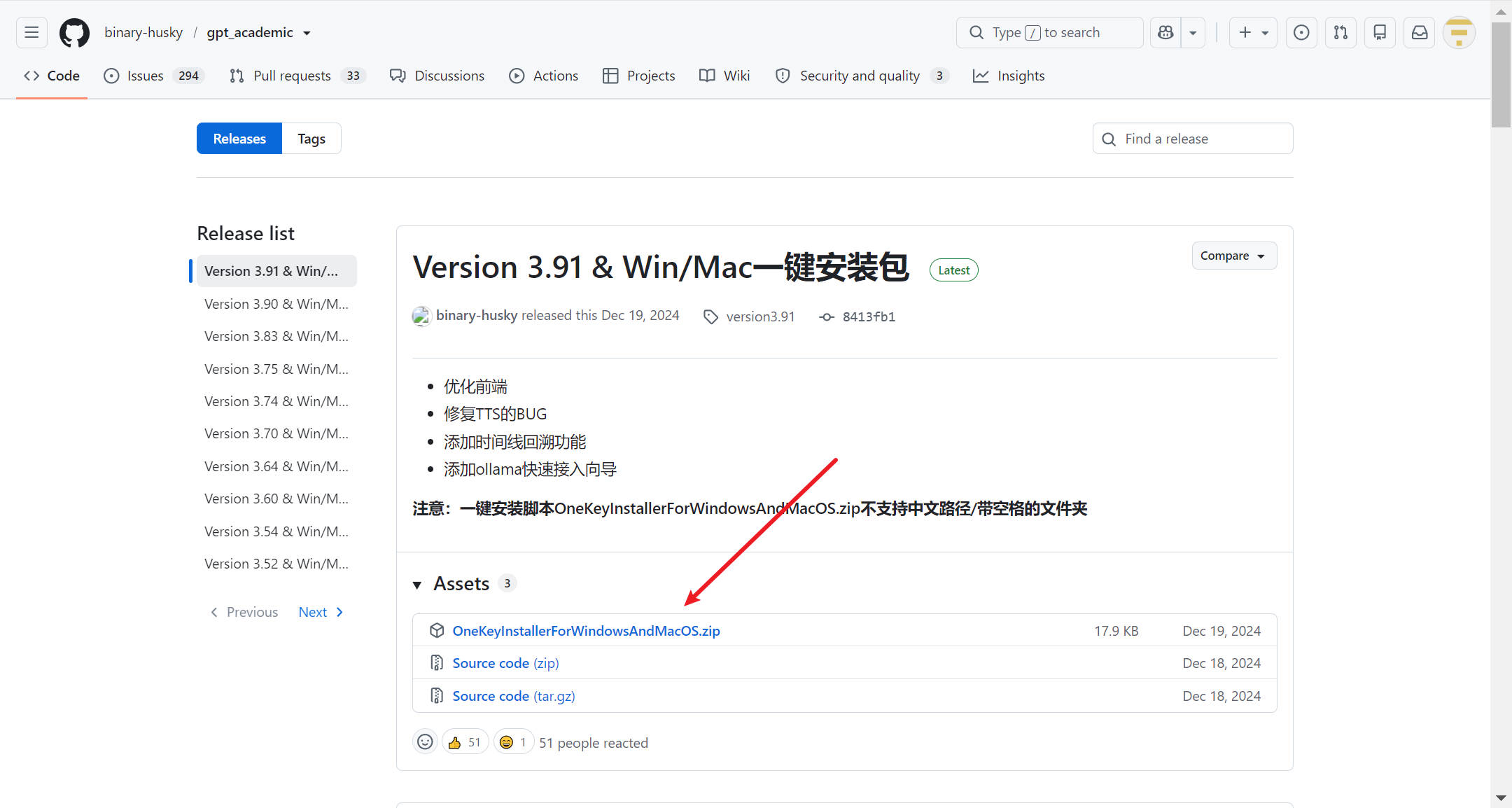
Task: Select Version 3.52 in Release list
Action: click(x=276, y=564)
